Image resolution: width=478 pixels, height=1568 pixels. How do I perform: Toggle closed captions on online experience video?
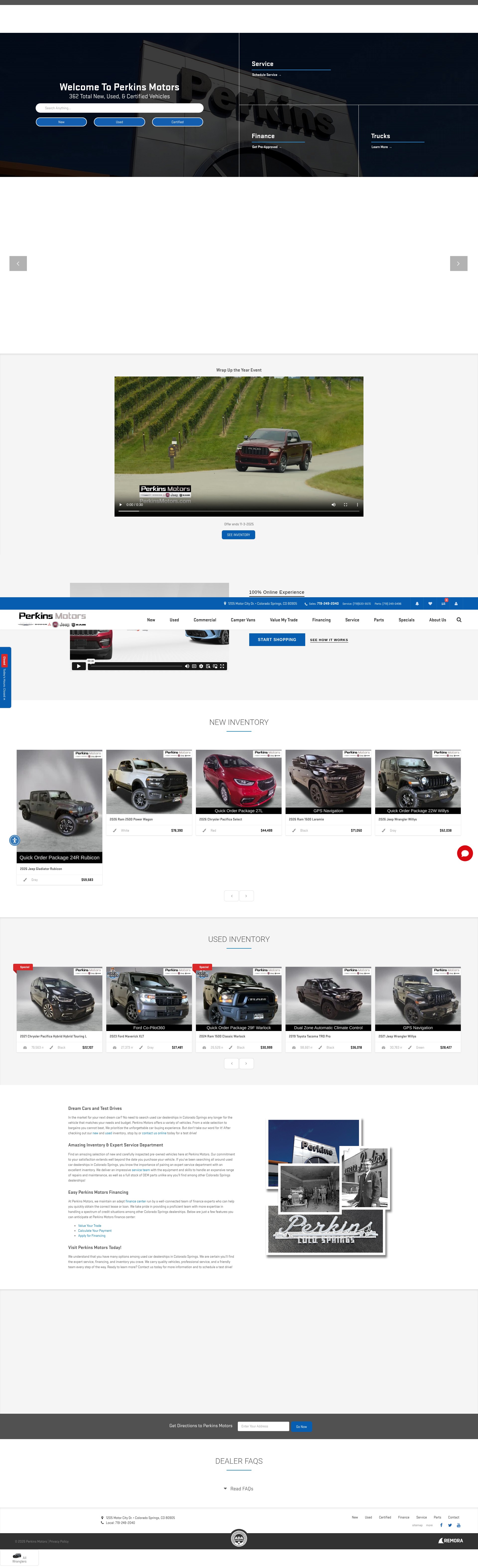pyautogui.click(x=194, y=666)
